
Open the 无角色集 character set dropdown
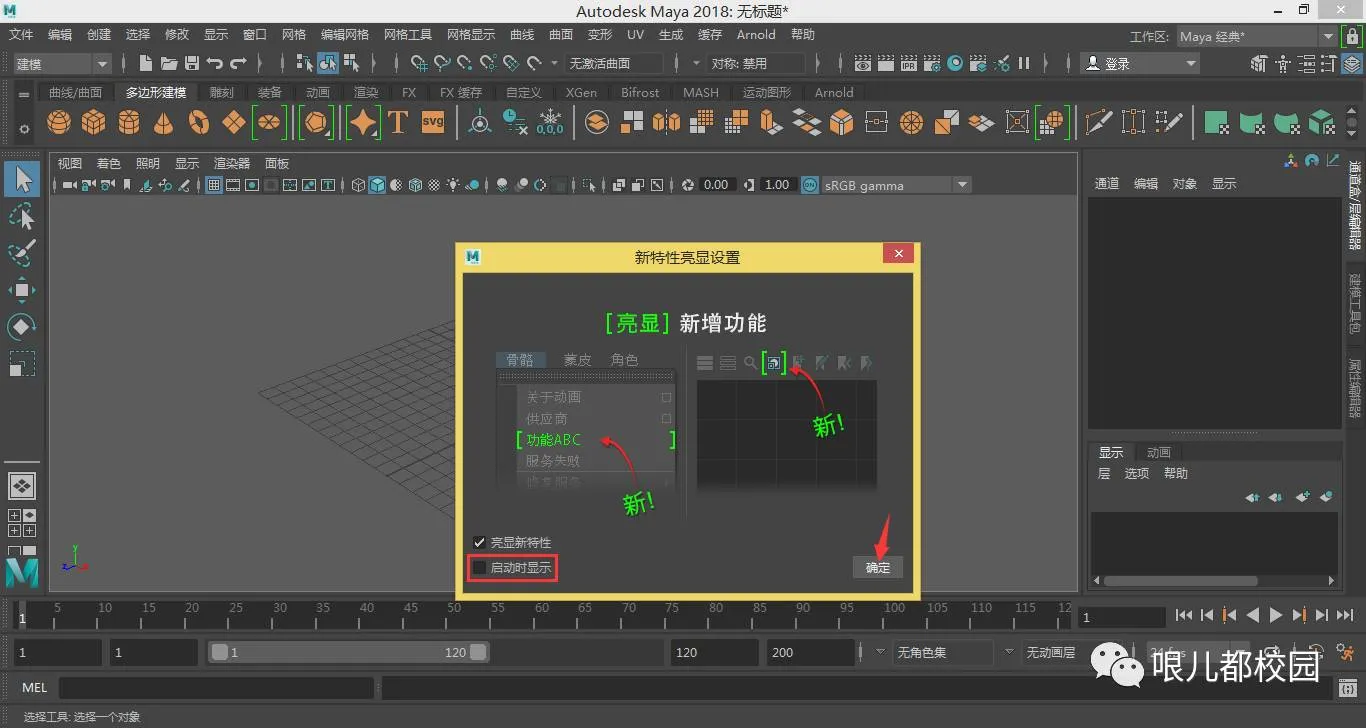click(x=941, y=652)
